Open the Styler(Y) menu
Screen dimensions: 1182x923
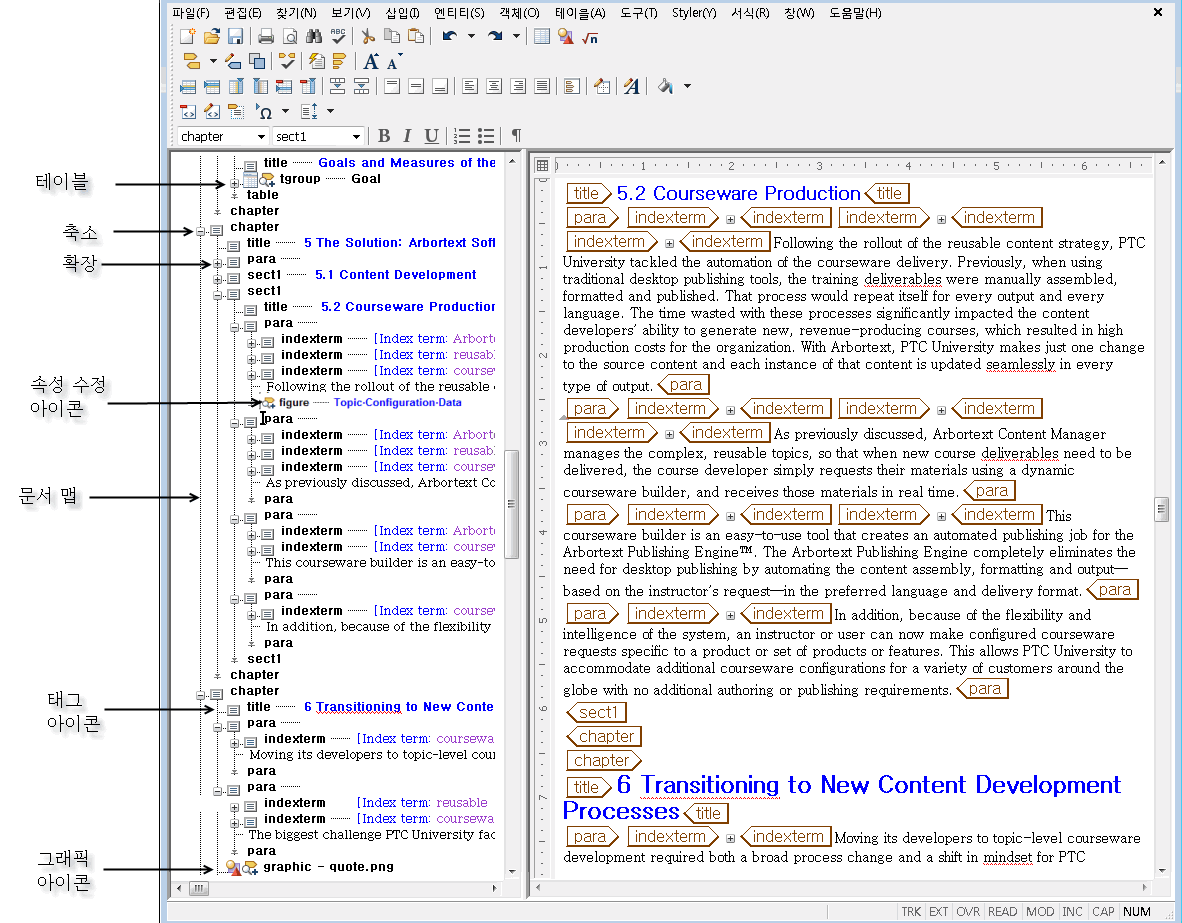click(x=694, y=13)
